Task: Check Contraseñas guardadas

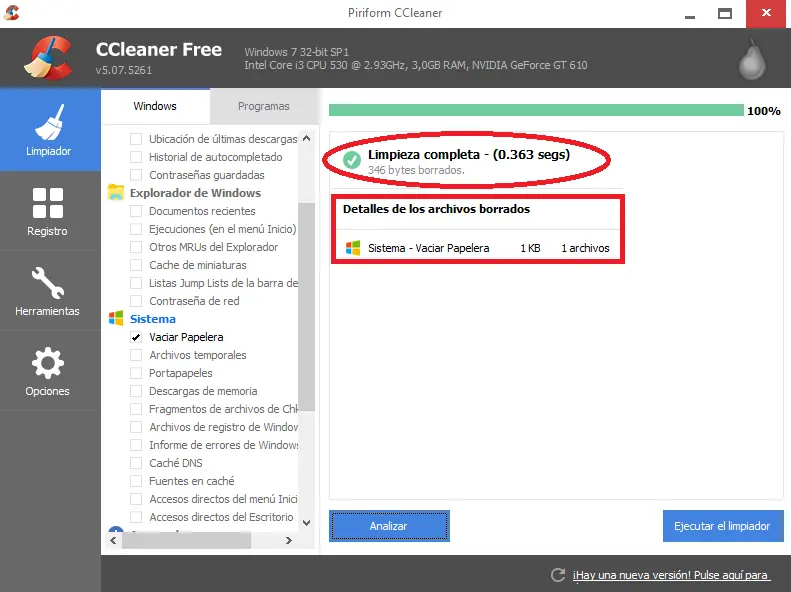Action: point(136,175)
